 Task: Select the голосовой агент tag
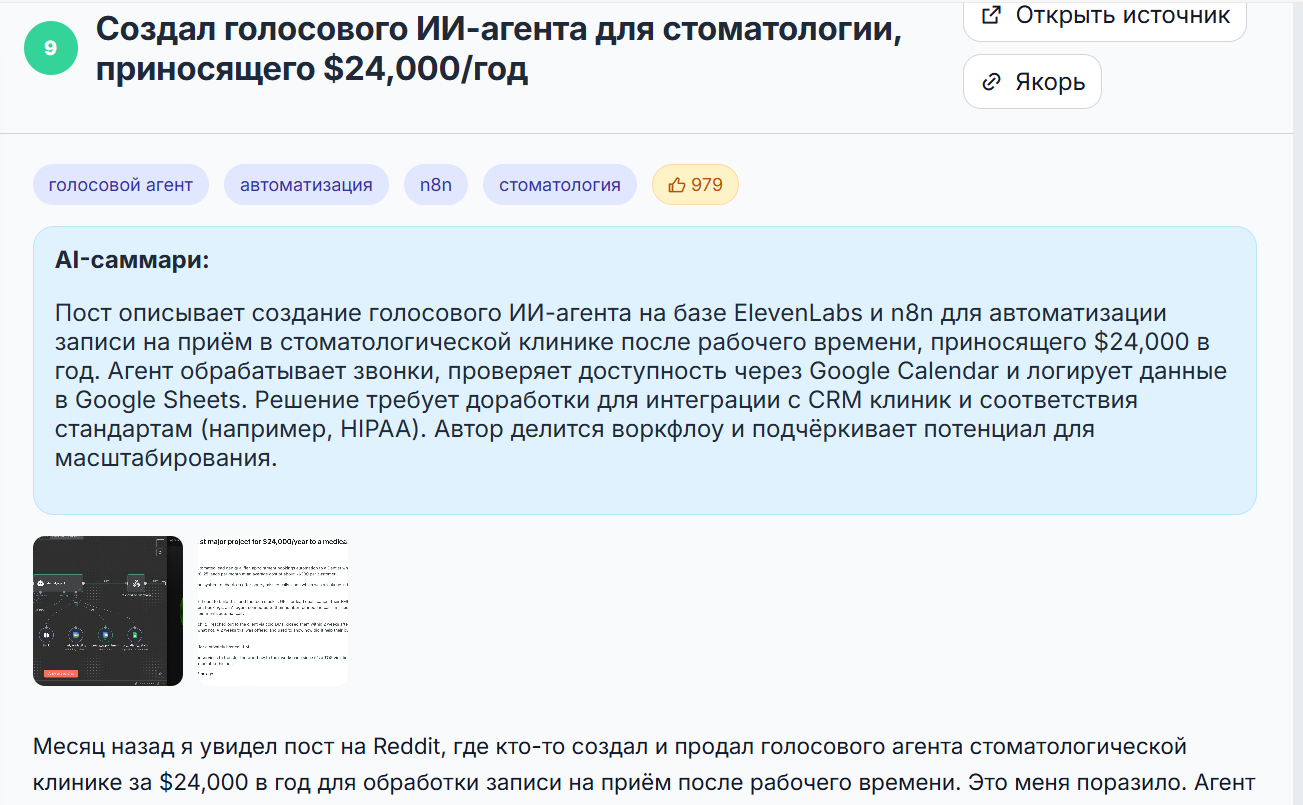pyautogui.click(x=120, y=185)
